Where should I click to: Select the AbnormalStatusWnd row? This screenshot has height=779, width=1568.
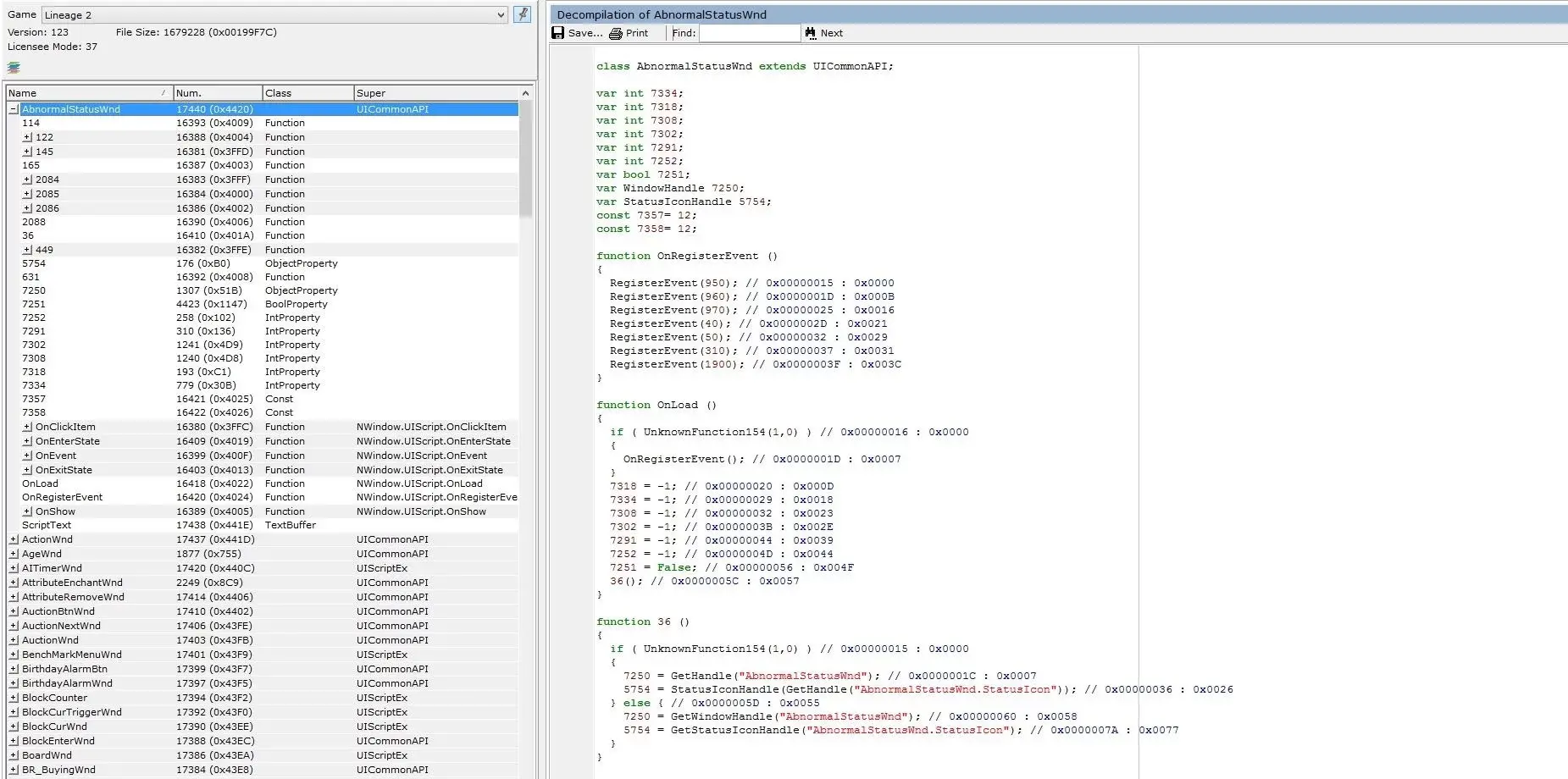pyautogui.click(x=263, y=109)
